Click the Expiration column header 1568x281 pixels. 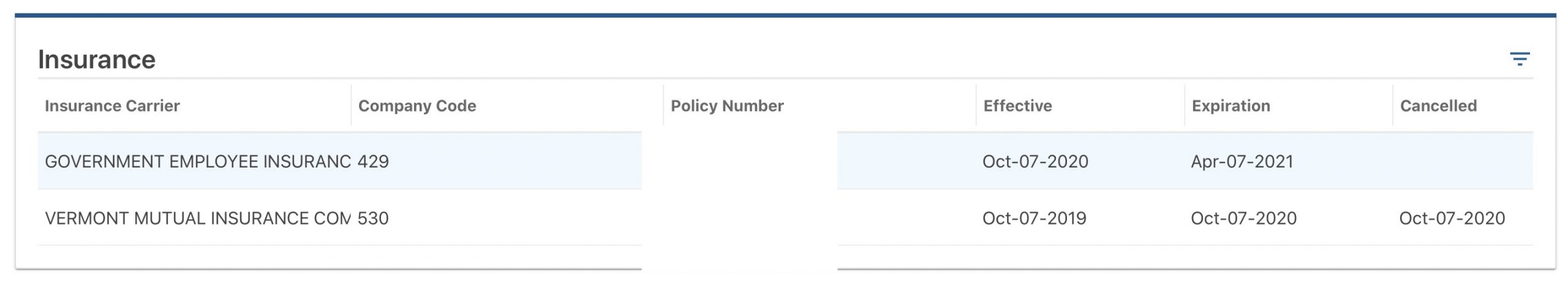[1231, 106]
